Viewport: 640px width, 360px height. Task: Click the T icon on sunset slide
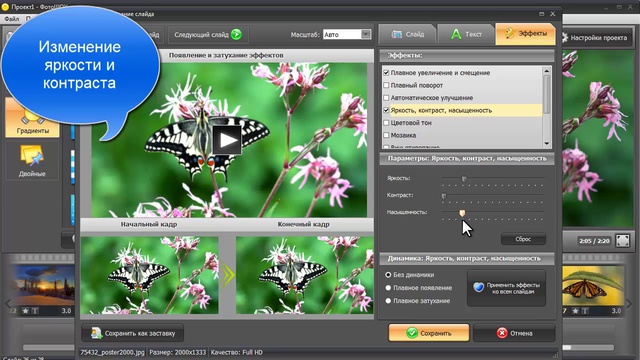[35, 311]
